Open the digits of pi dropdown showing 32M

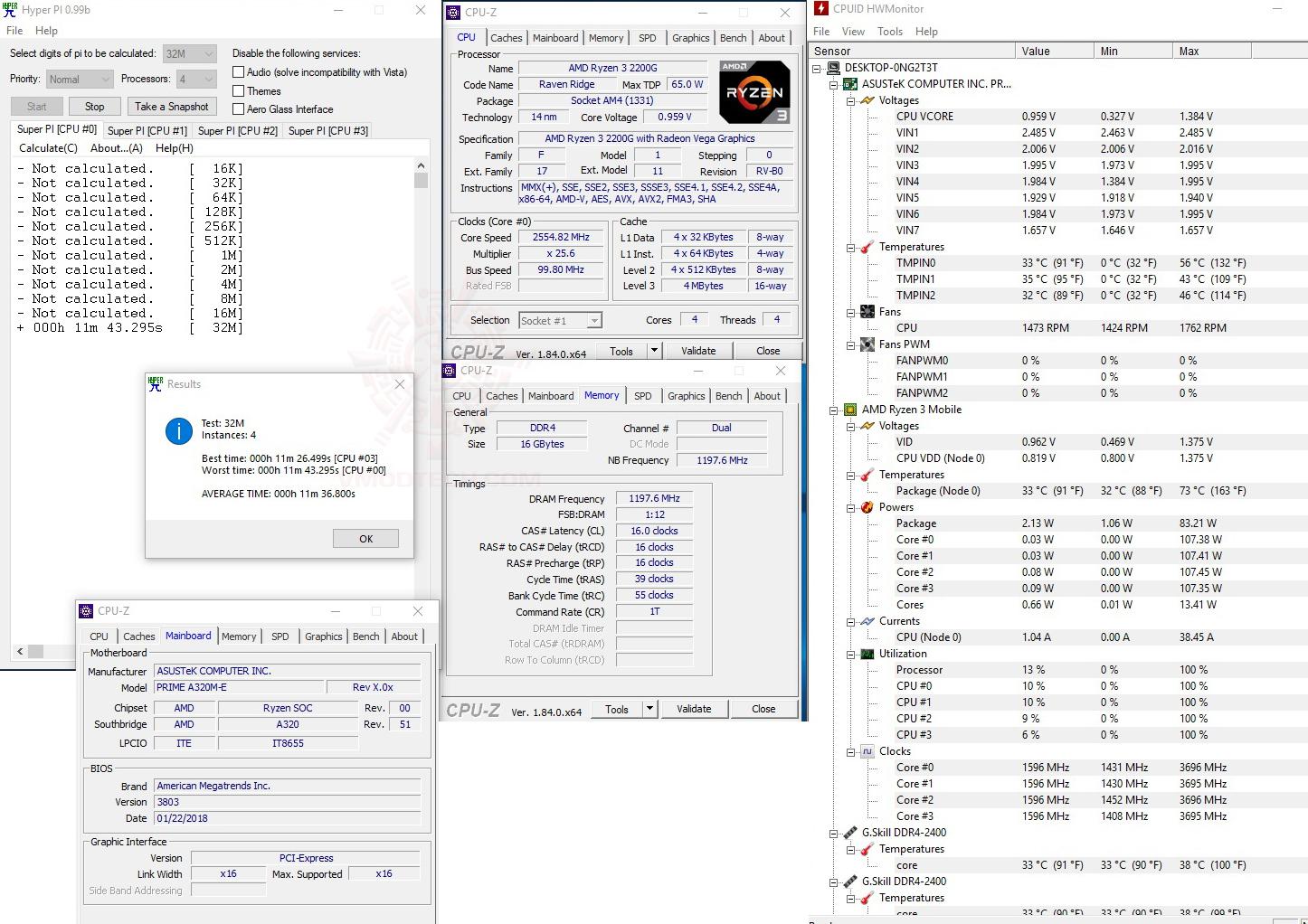210,52
